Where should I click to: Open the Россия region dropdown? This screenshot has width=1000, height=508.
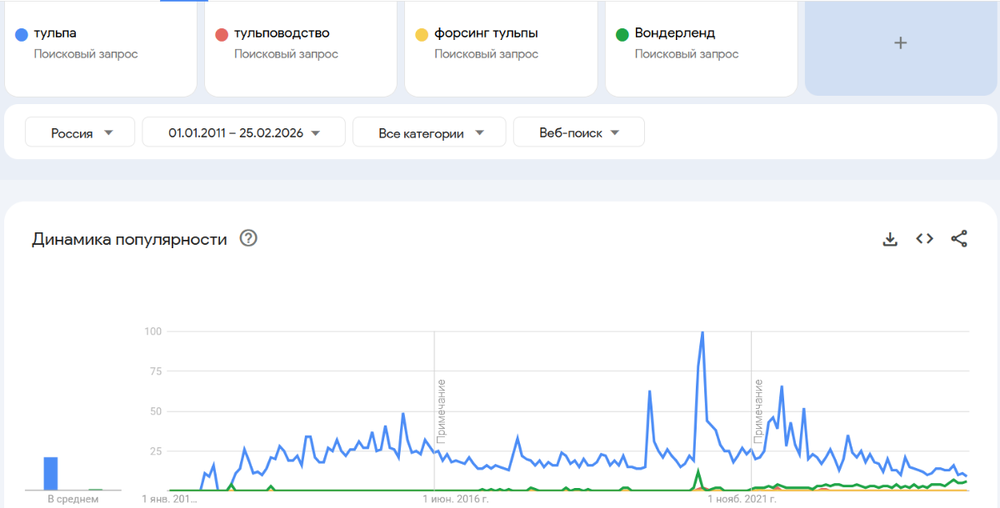click(x=80, y=132)
